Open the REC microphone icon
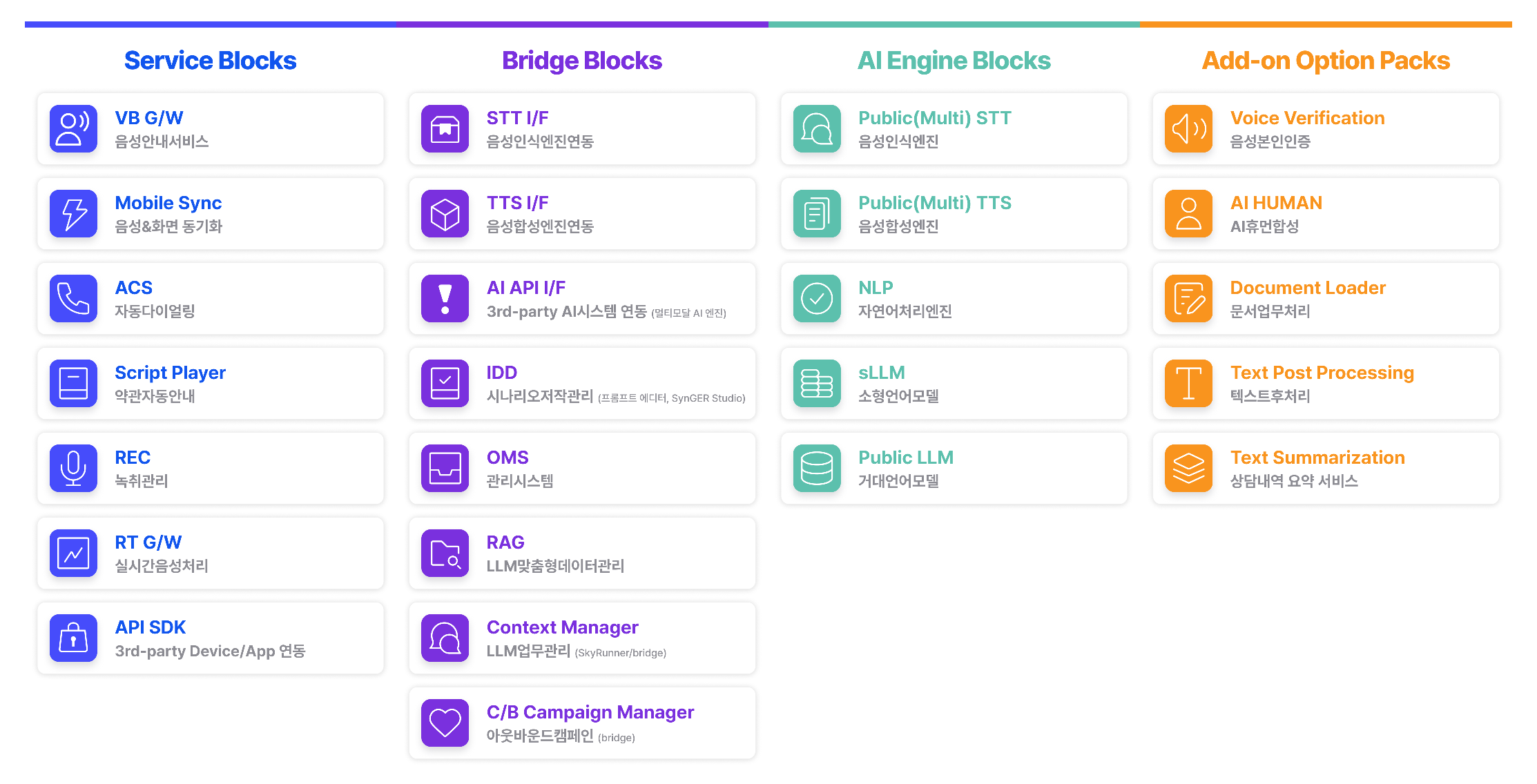This screenshot has height=784, width=1537. coord(73,468)
